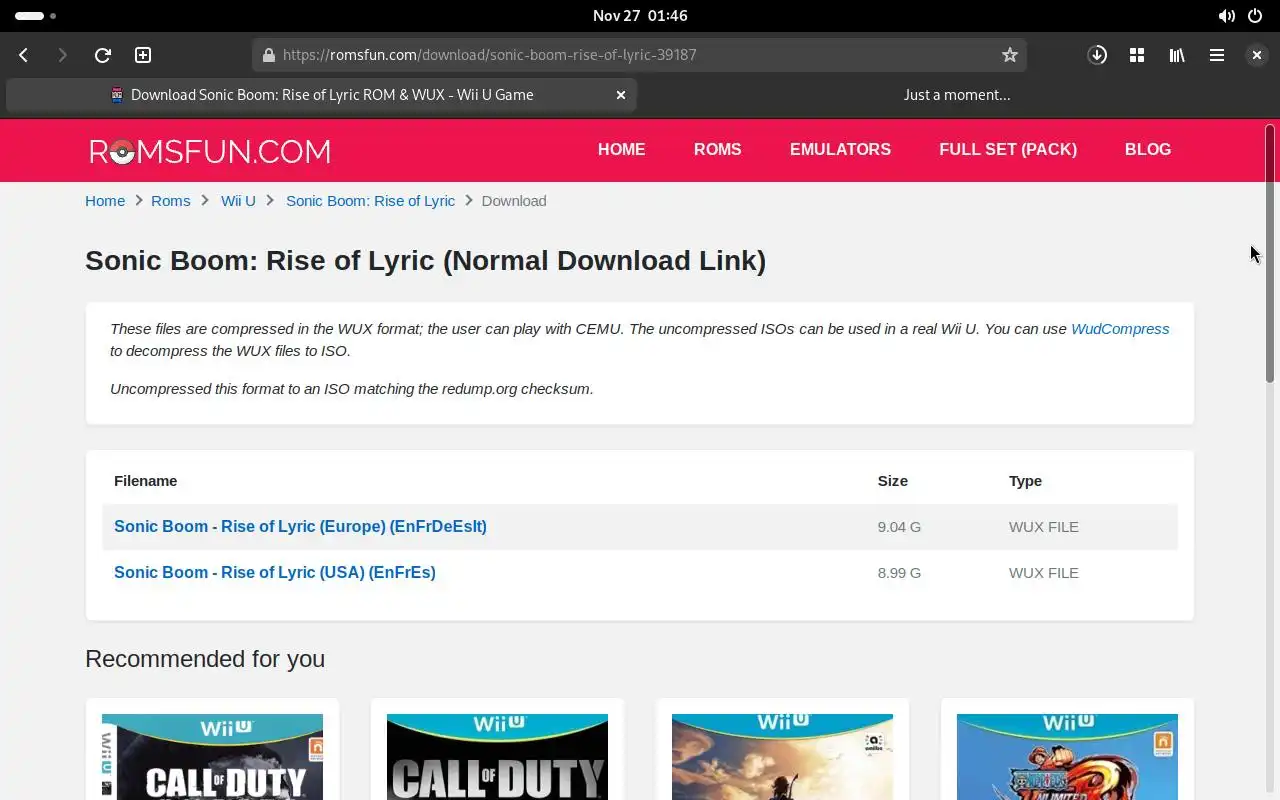Image resolution: width=1280 pixels, height=800 pixels.
Task: Open the third recommended game cover
Action: 782,757
